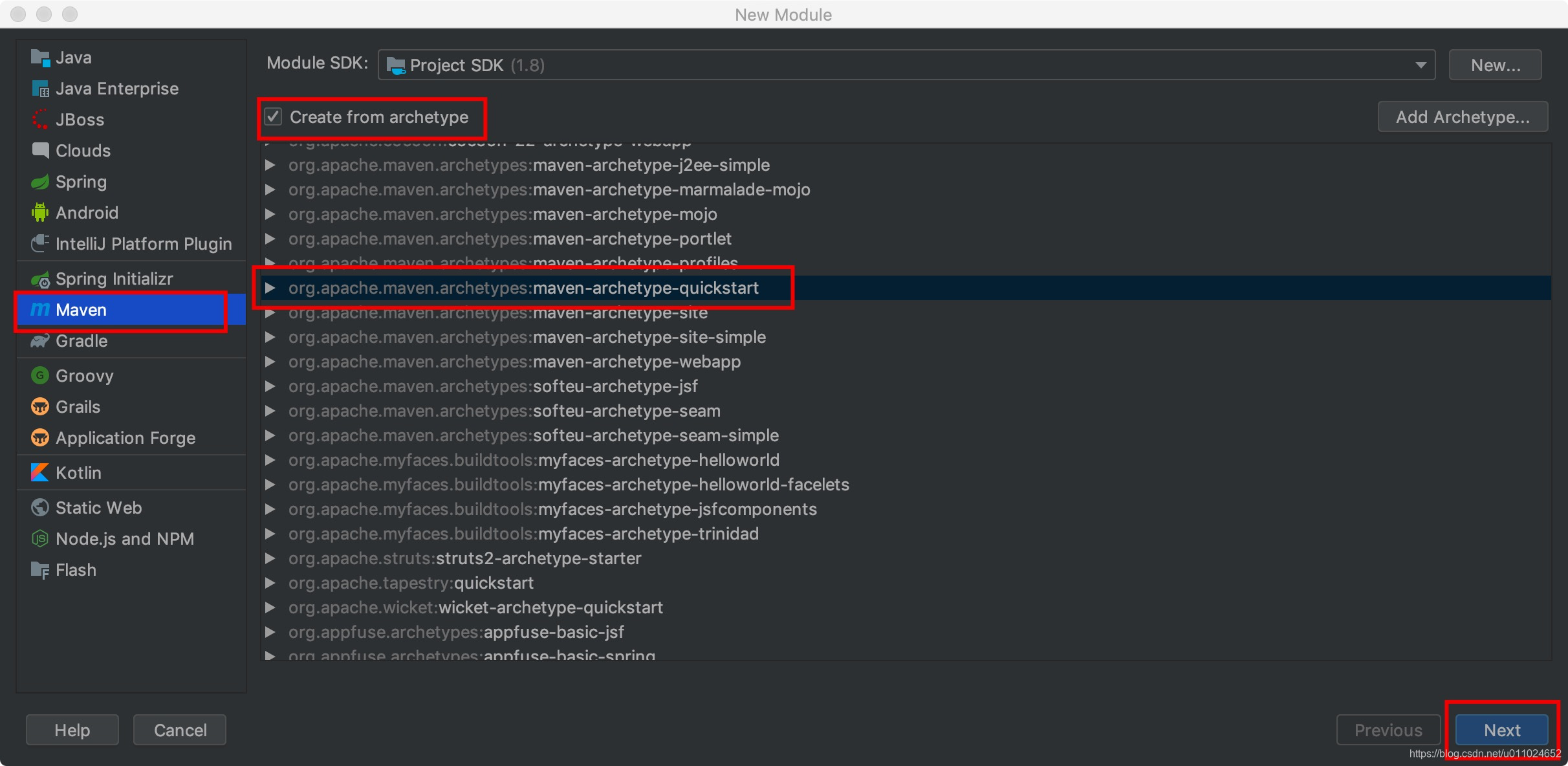The image size is (1568, 766).
Task: Click the JBoss red dotted icon
Action: coord(40,120)
